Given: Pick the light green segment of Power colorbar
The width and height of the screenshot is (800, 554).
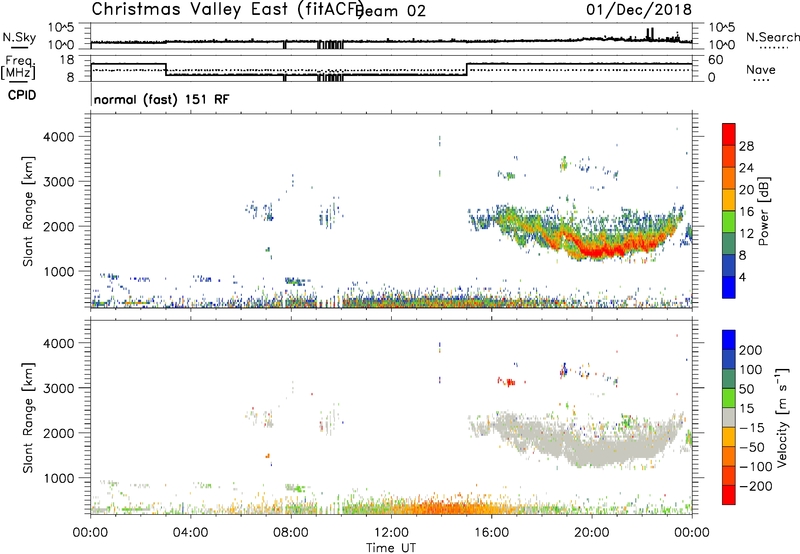Looking at the screenshot, I should (729, 222).
